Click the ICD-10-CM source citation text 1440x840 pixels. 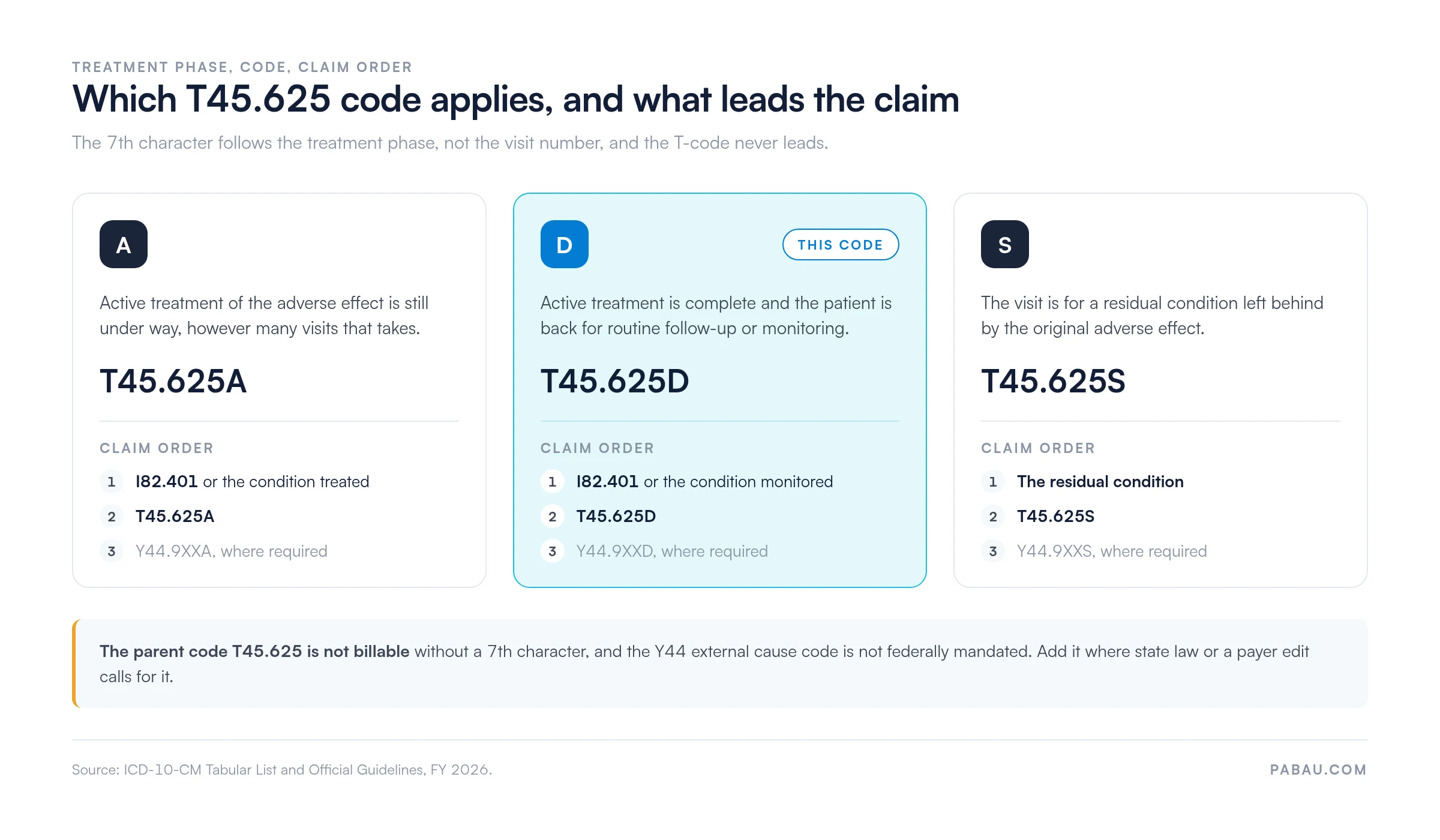point(282,770)
